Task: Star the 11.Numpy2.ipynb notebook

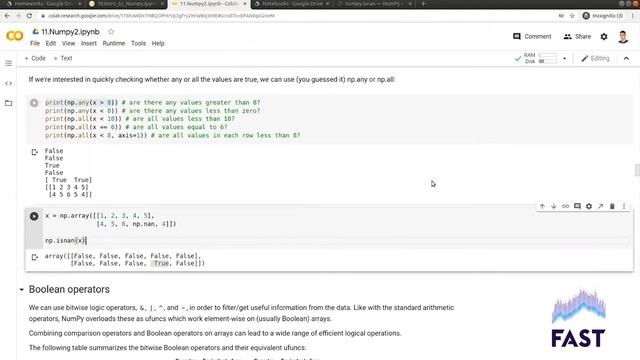Action: pyautogui.click(x=111, y=31)
